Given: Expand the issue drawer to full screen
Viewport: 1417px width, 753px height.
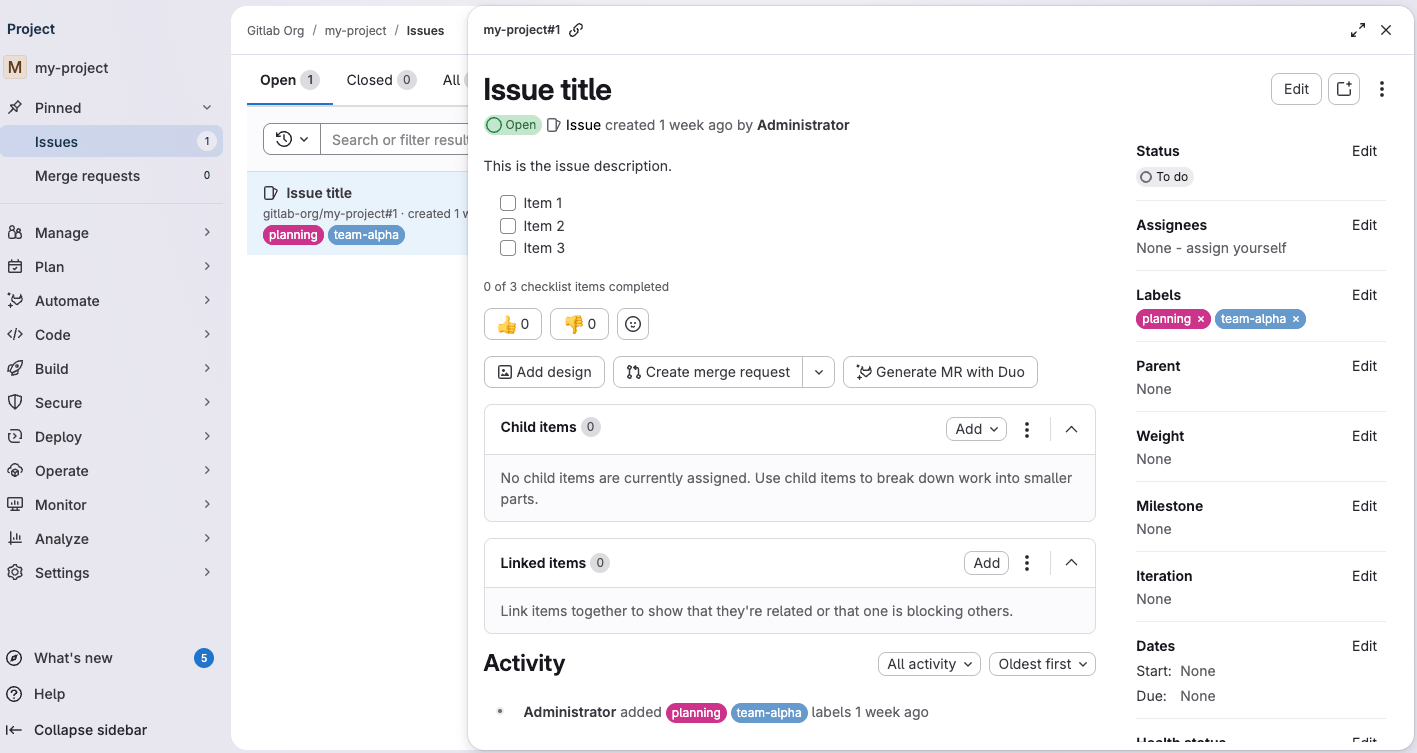Looking at the screenshot, I should 1357,30.
